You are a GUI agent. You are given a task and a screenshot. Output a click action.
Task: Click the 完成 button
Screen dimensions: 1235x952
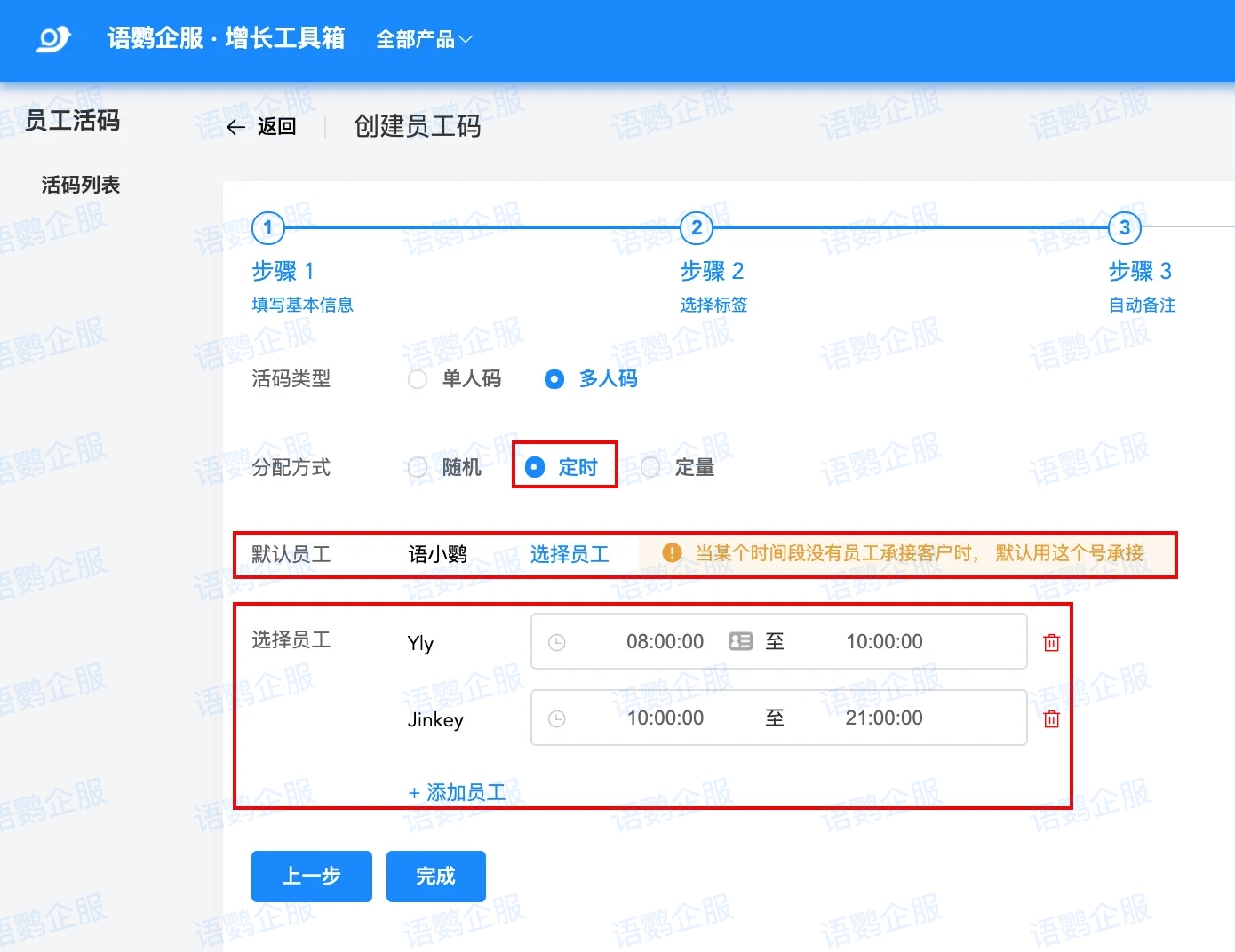point(435,876)
